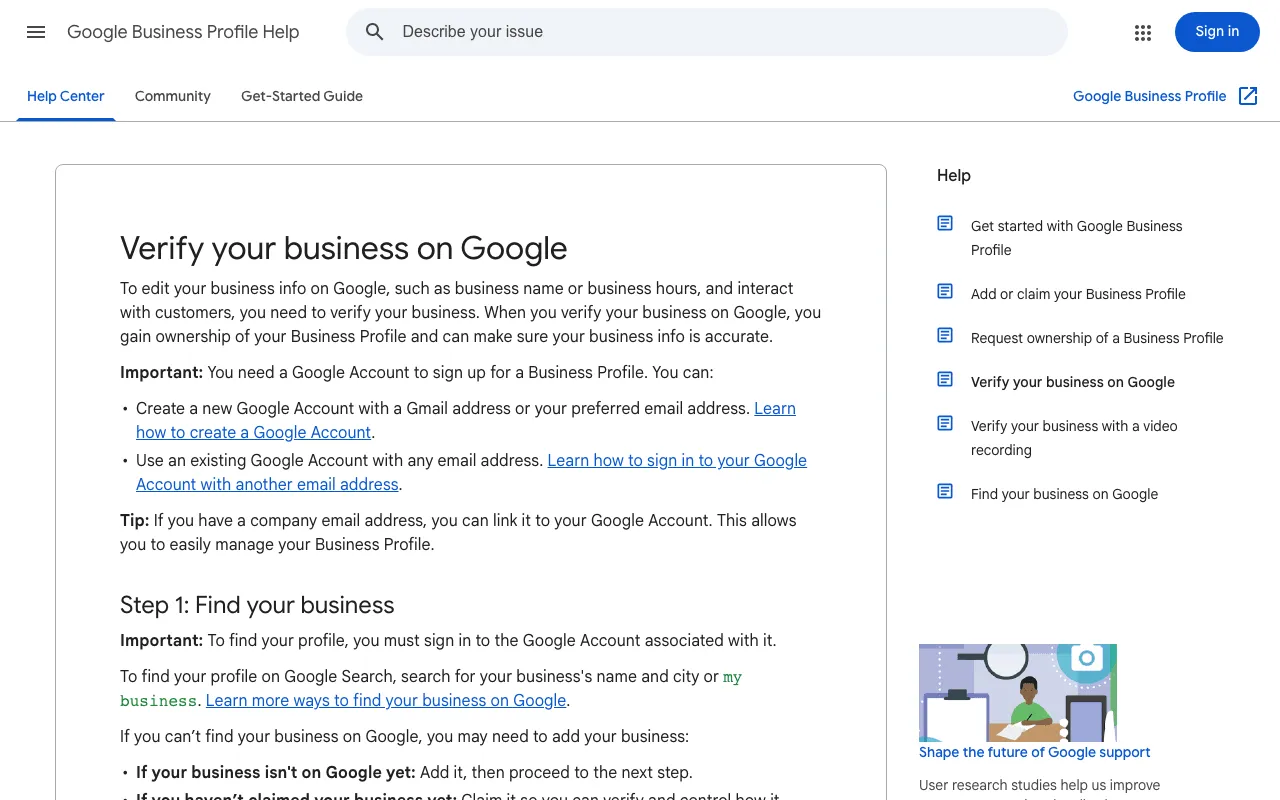The height and width of the screenshot is (800, 1280).
Task: Open Learn more ways to find your business link
Action: click(x=386, y=700)
